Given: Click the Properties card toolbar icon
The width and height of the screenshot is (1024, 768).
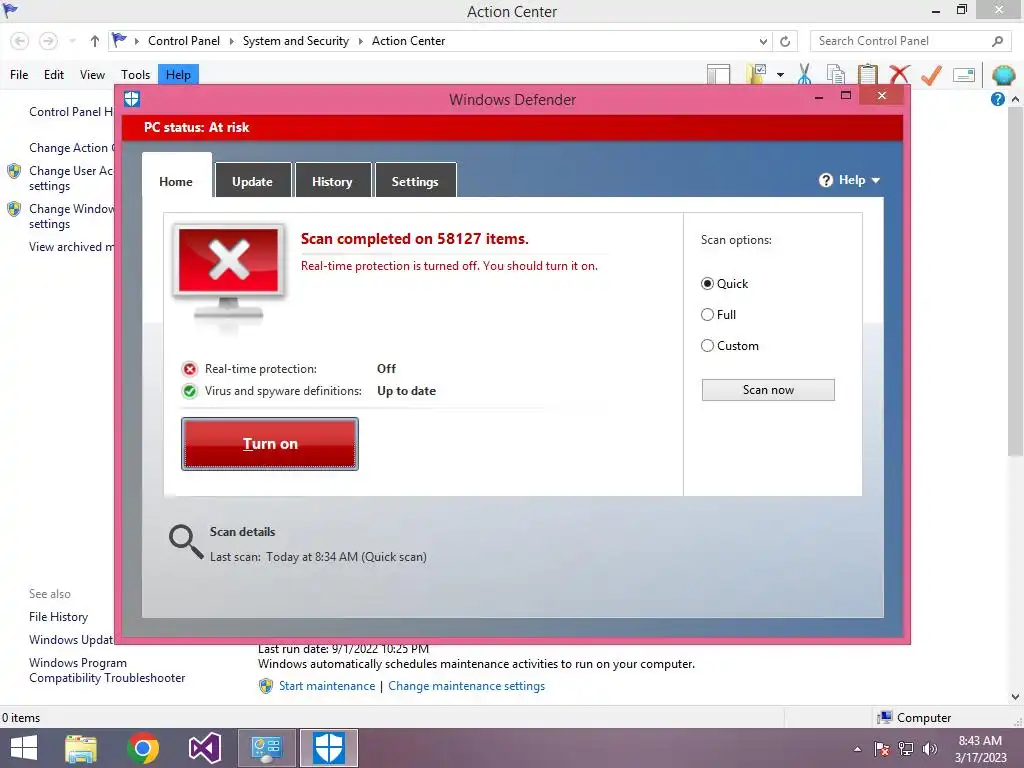Looking at the screenshot, I should pos(964,75).
